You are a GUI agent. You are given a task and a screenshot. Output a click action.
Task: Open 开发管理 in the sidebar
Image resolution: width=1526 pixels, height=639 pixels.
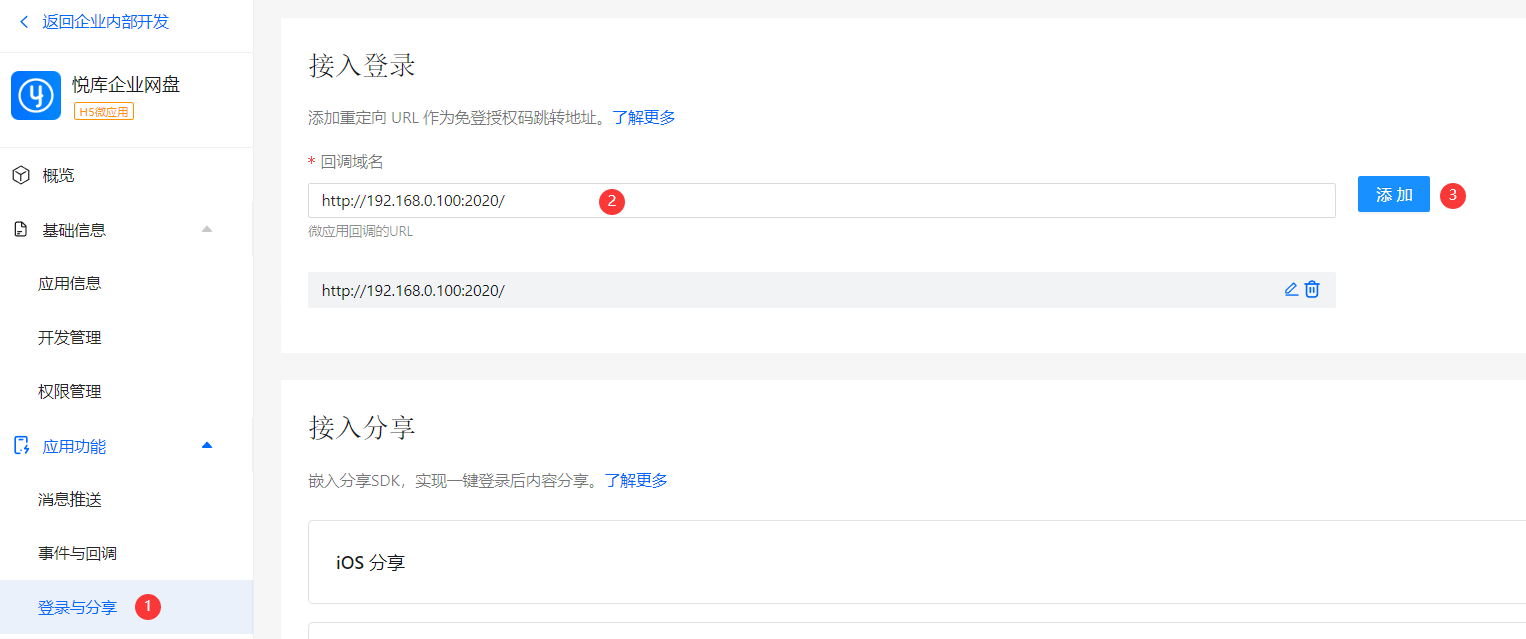pos(70,338)
